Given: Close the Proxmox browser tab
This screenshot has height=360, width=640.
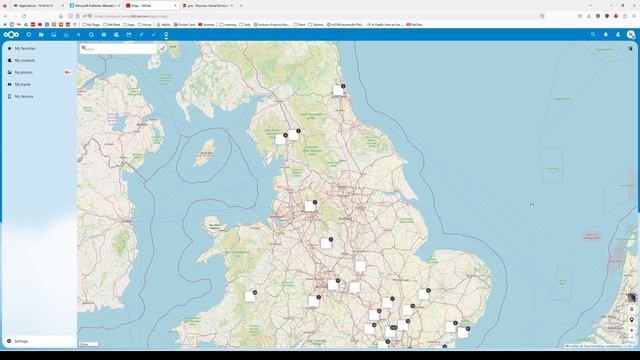Looking at the screenshot, I should tap(232, 6).
